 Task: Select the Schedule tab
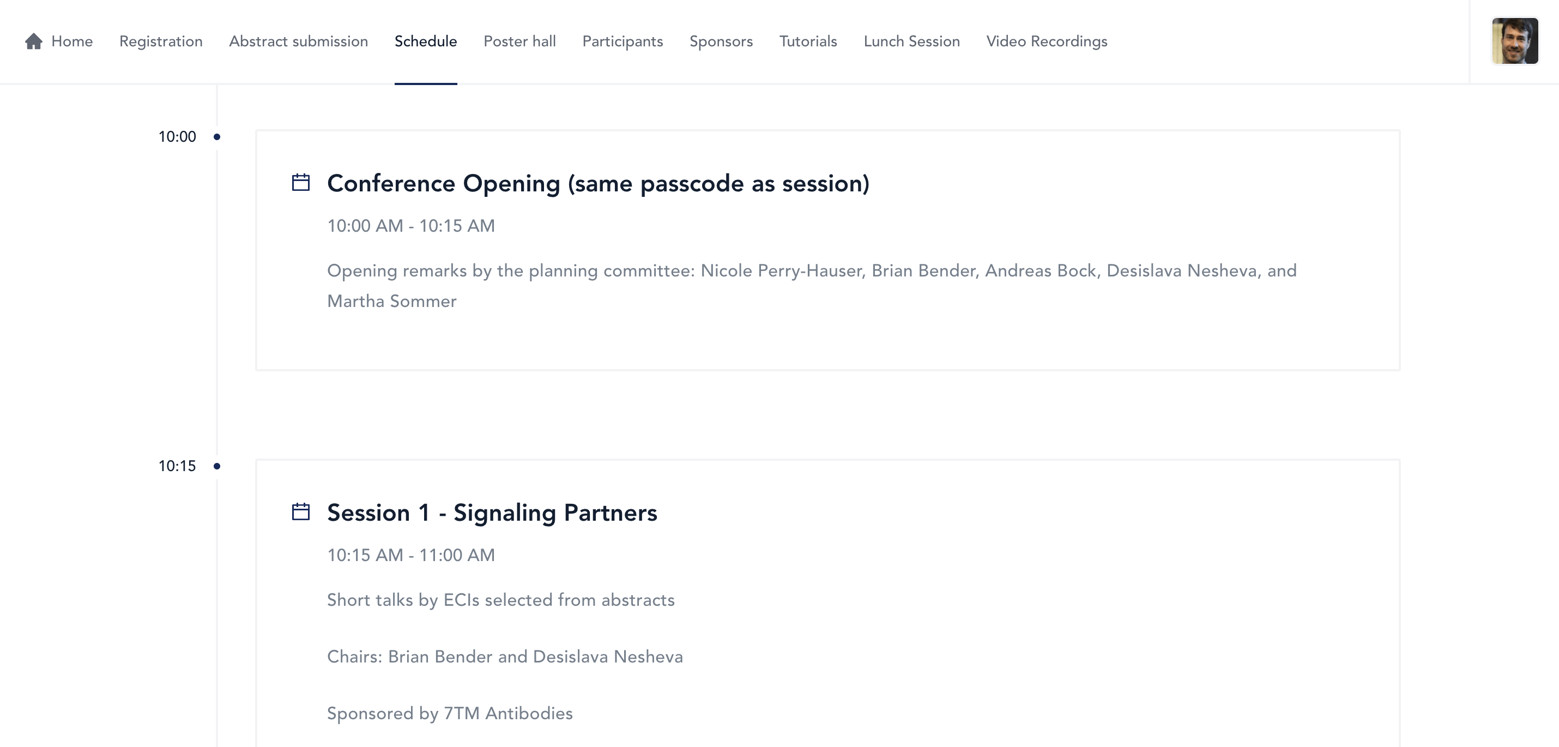pos(425,41)
